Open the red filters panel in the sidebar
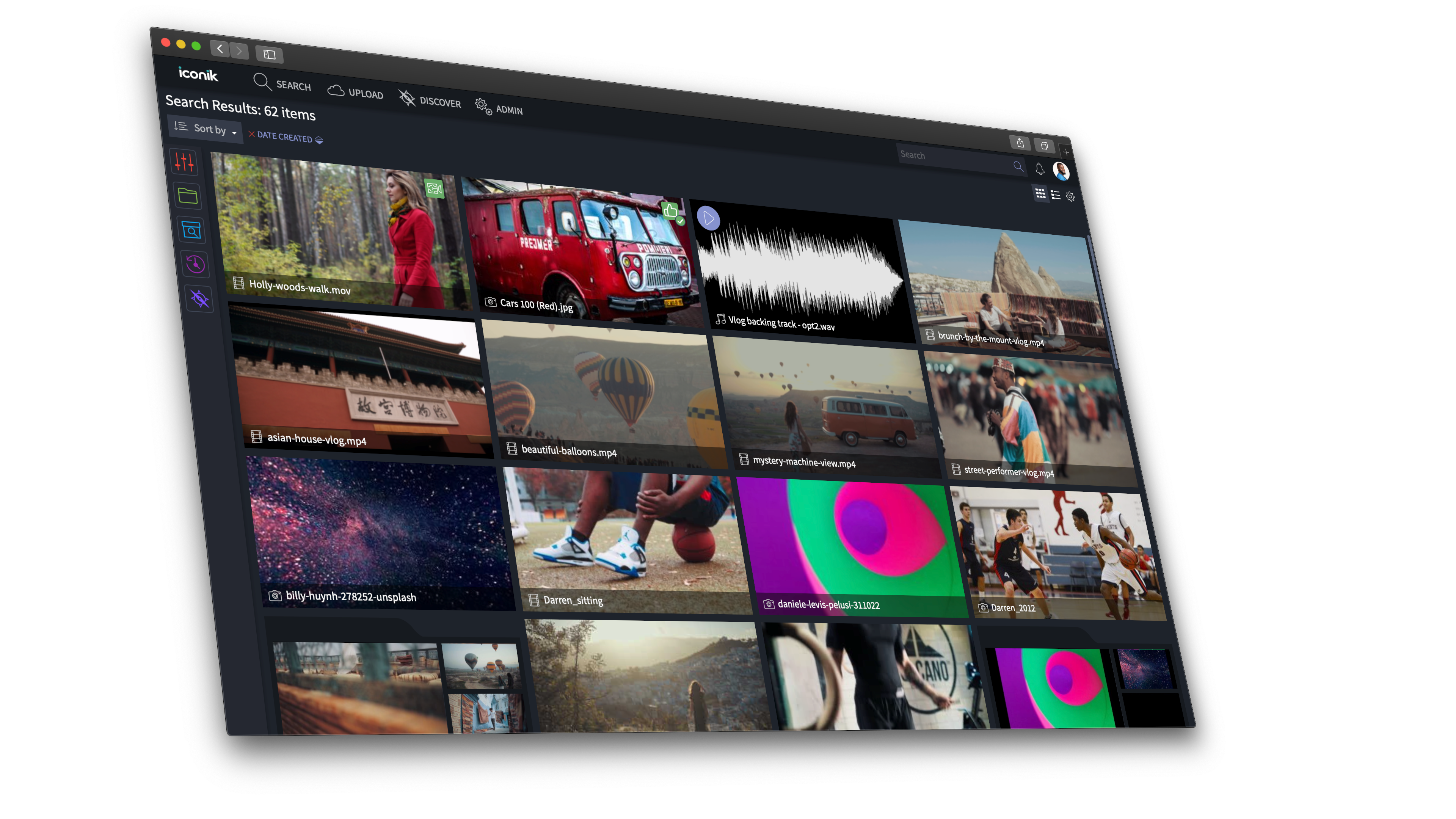This screenshot has width=1456, height=819. click(185, 163)
